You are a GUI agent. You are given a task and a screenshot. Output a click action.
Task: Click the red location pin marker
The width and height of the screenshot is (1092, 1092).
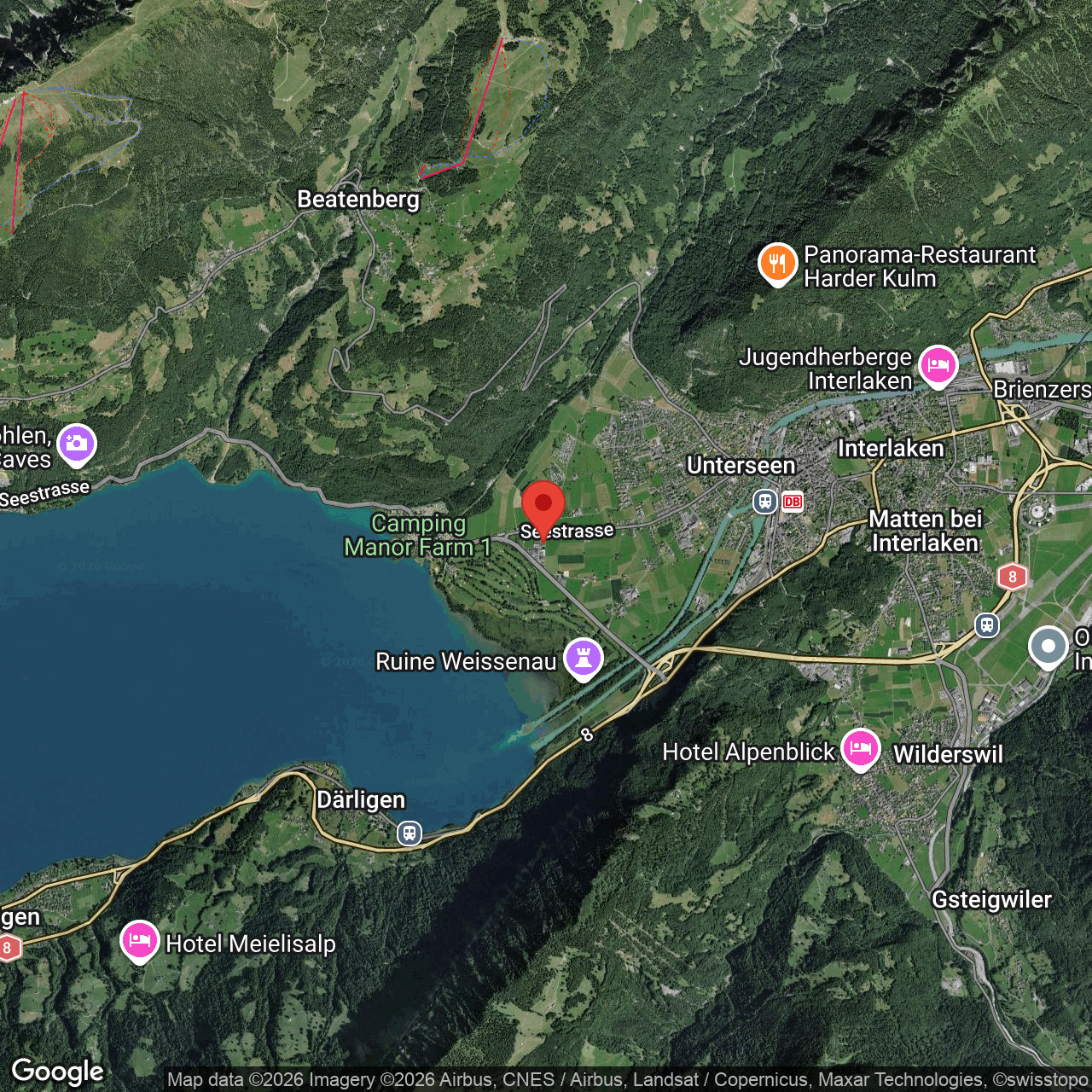tap(543, 510)
